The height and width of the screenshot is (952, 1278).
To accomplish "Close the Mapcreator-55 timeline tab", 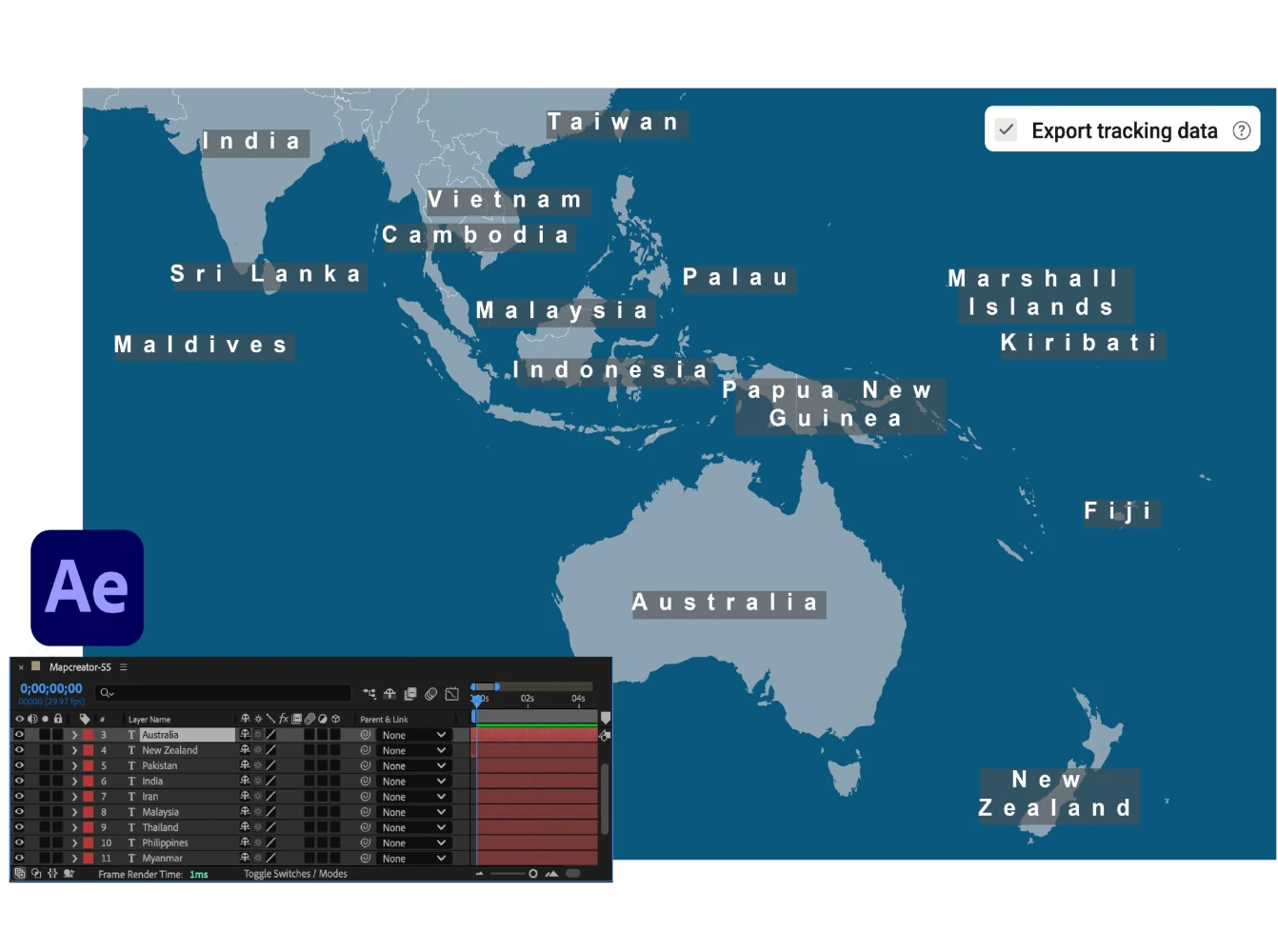I will point(21,667).
